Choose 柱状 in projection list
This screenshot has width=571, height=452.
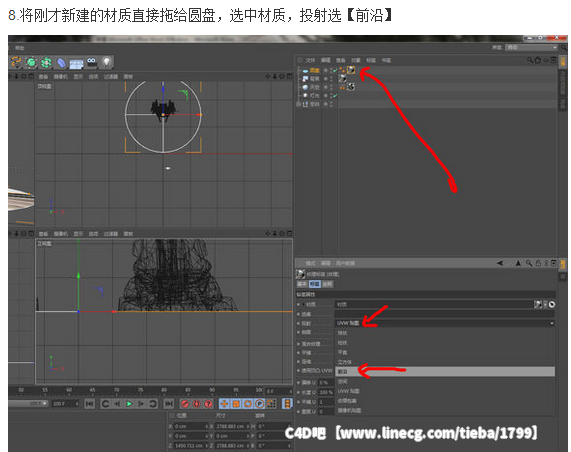point(343,343)
